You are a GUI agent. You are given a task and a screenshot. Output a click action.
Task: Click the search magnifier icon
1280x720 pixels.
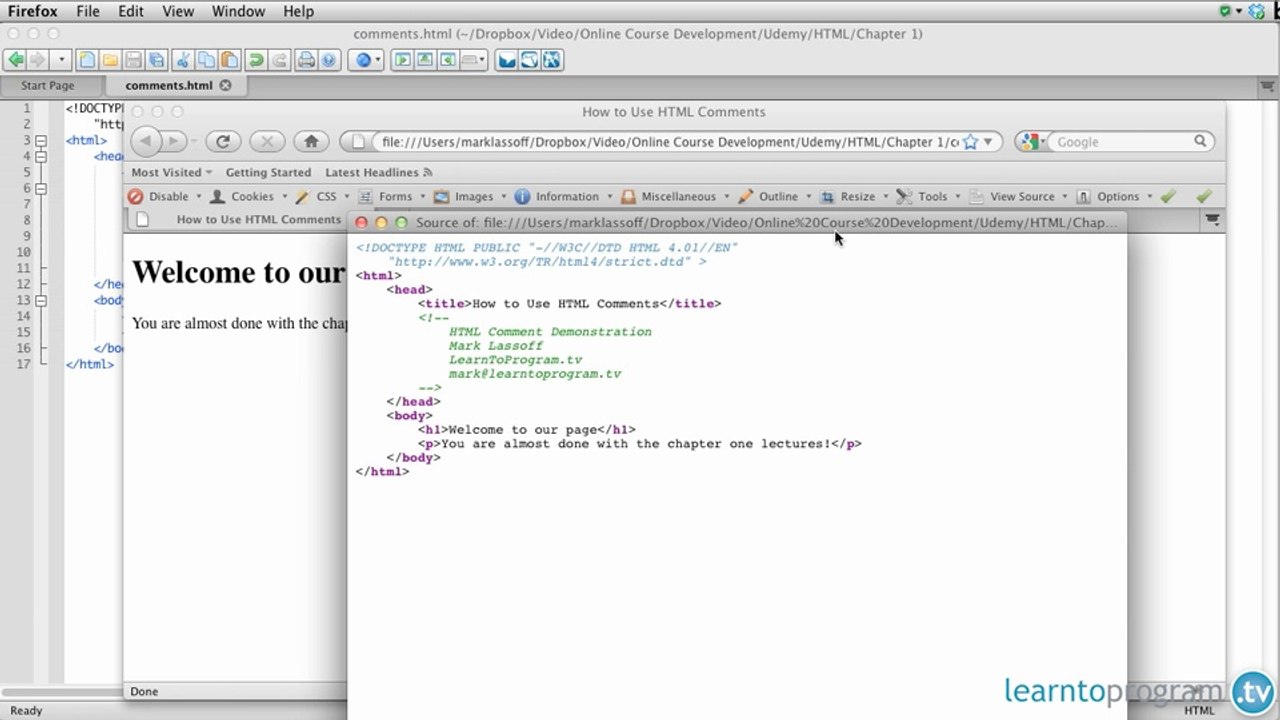coord(1201,142)
